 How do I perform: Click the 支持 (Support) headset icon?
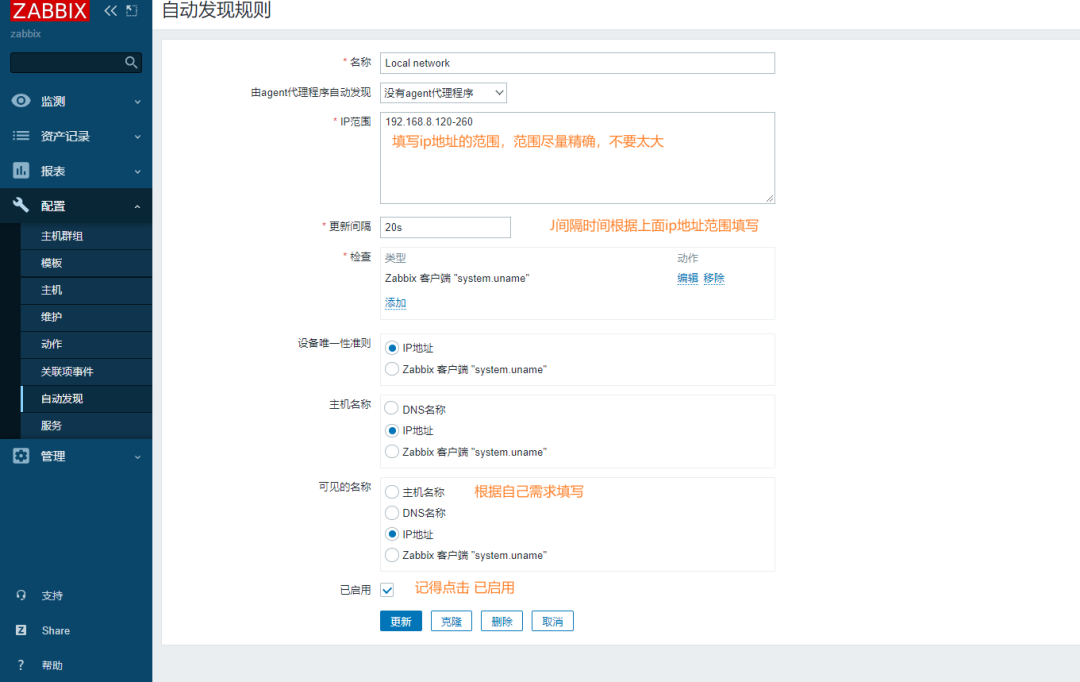(x=22, y=595)
